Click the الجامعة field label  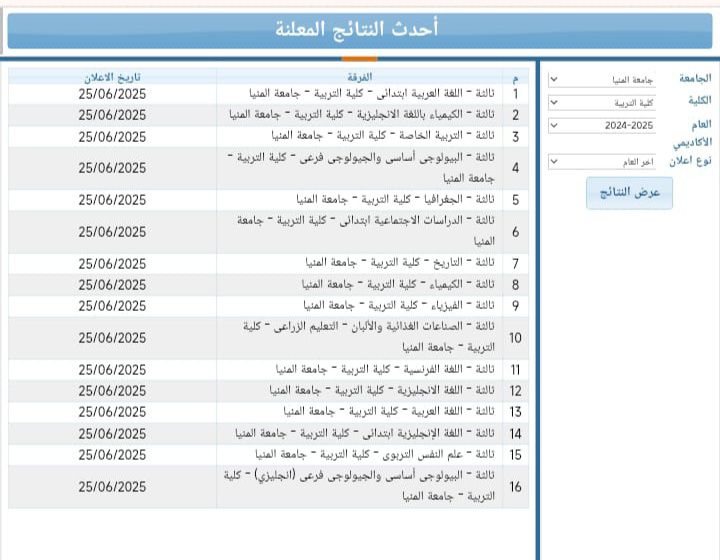pyautogui.click(x=695, y=78)
